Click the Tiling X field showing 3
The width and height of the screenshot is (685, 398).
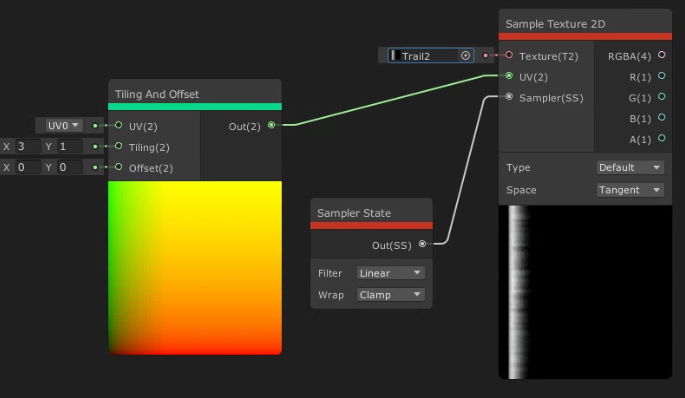[x=28, y=146]
